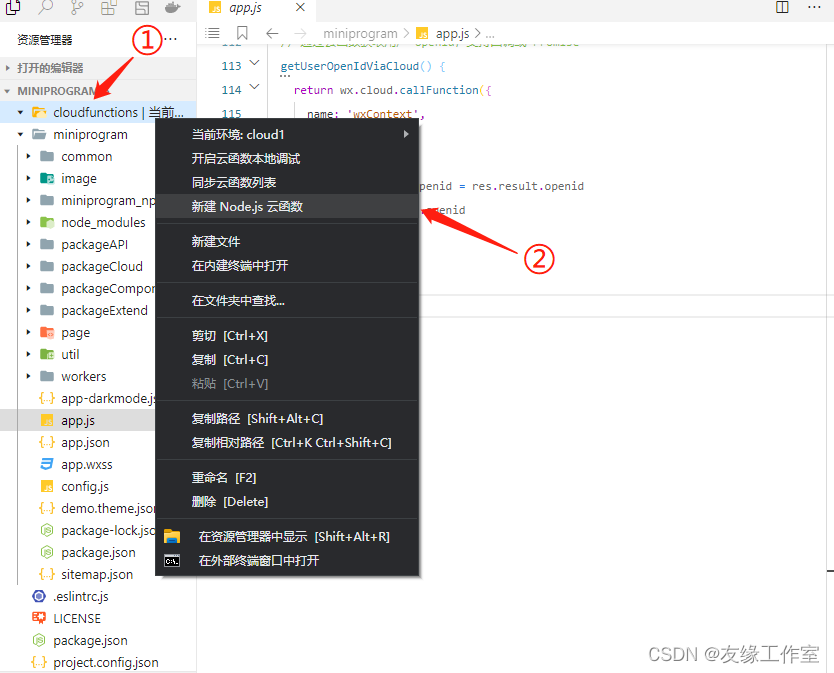Image resolution: width=834 pixels, height=673 pixels.
Task: Select 复制路径 [Shift+Alt+C]
Action: [287, 419]
